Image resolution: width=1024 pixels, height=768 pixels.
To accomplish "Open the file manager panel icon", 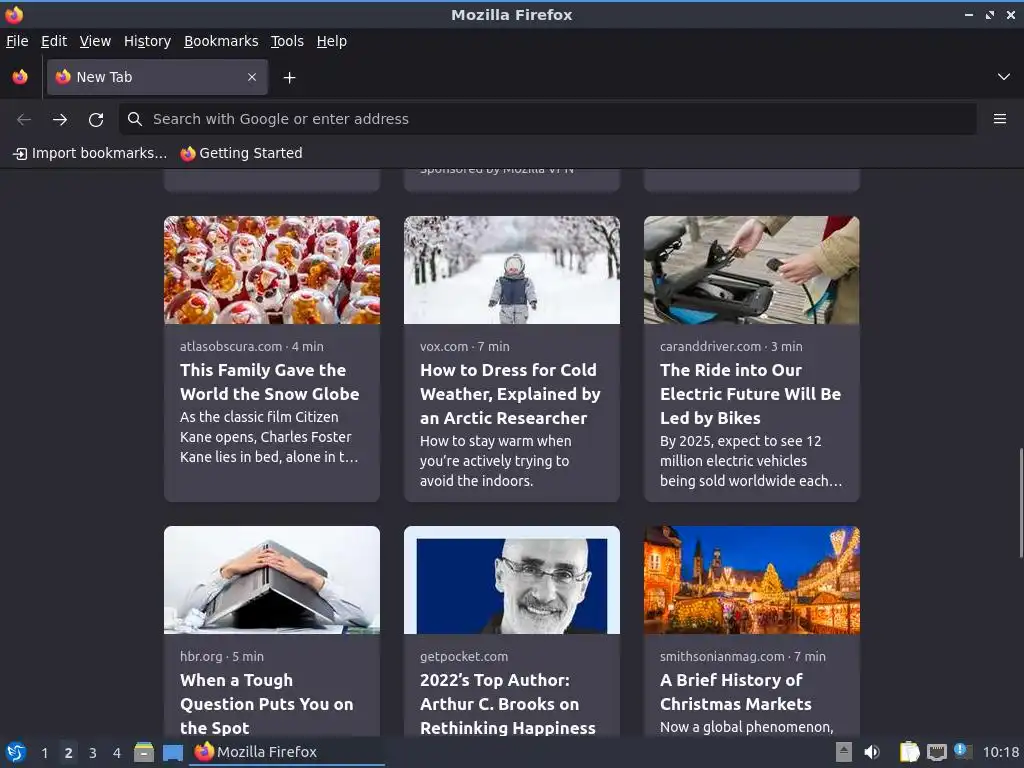I will pyautogui.click(x=144, y=752).
